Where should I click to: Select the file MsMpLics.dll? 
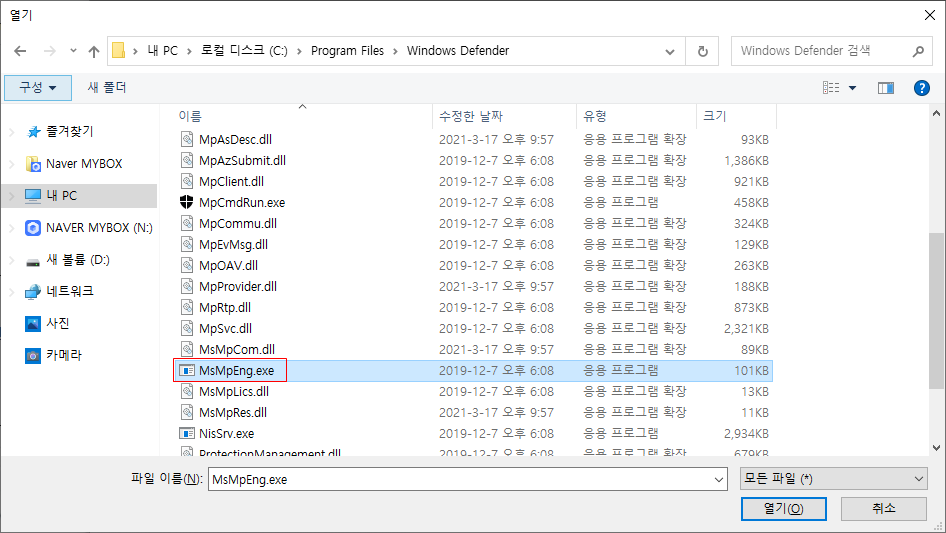233,391
